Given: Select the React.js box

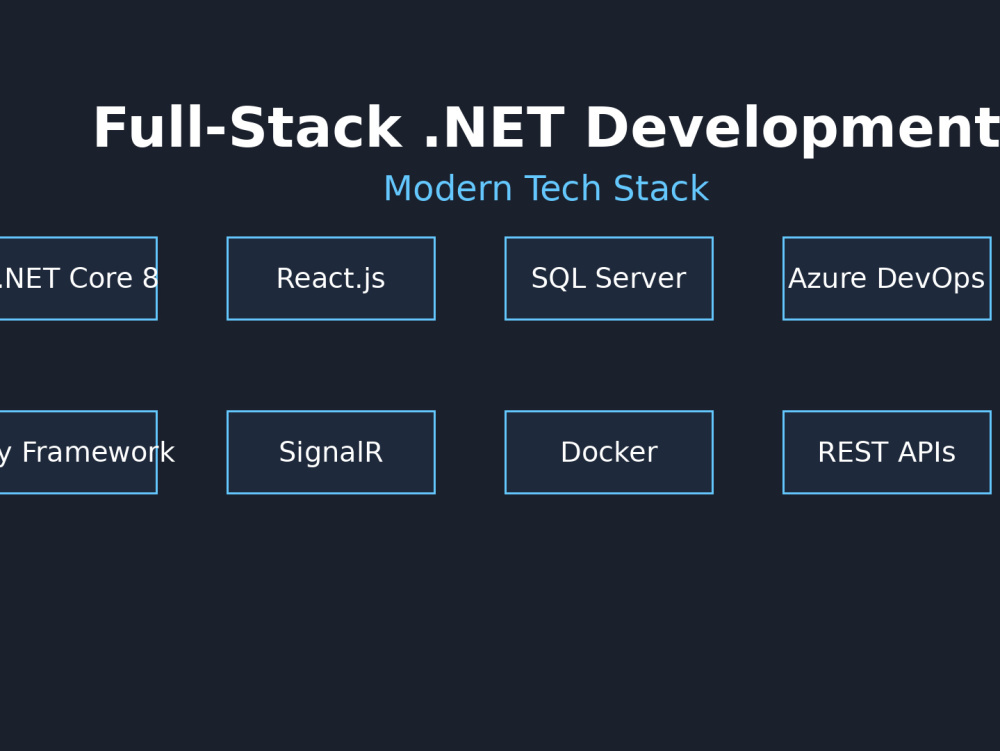Looking at the screenshot, I should click(331, 279).
